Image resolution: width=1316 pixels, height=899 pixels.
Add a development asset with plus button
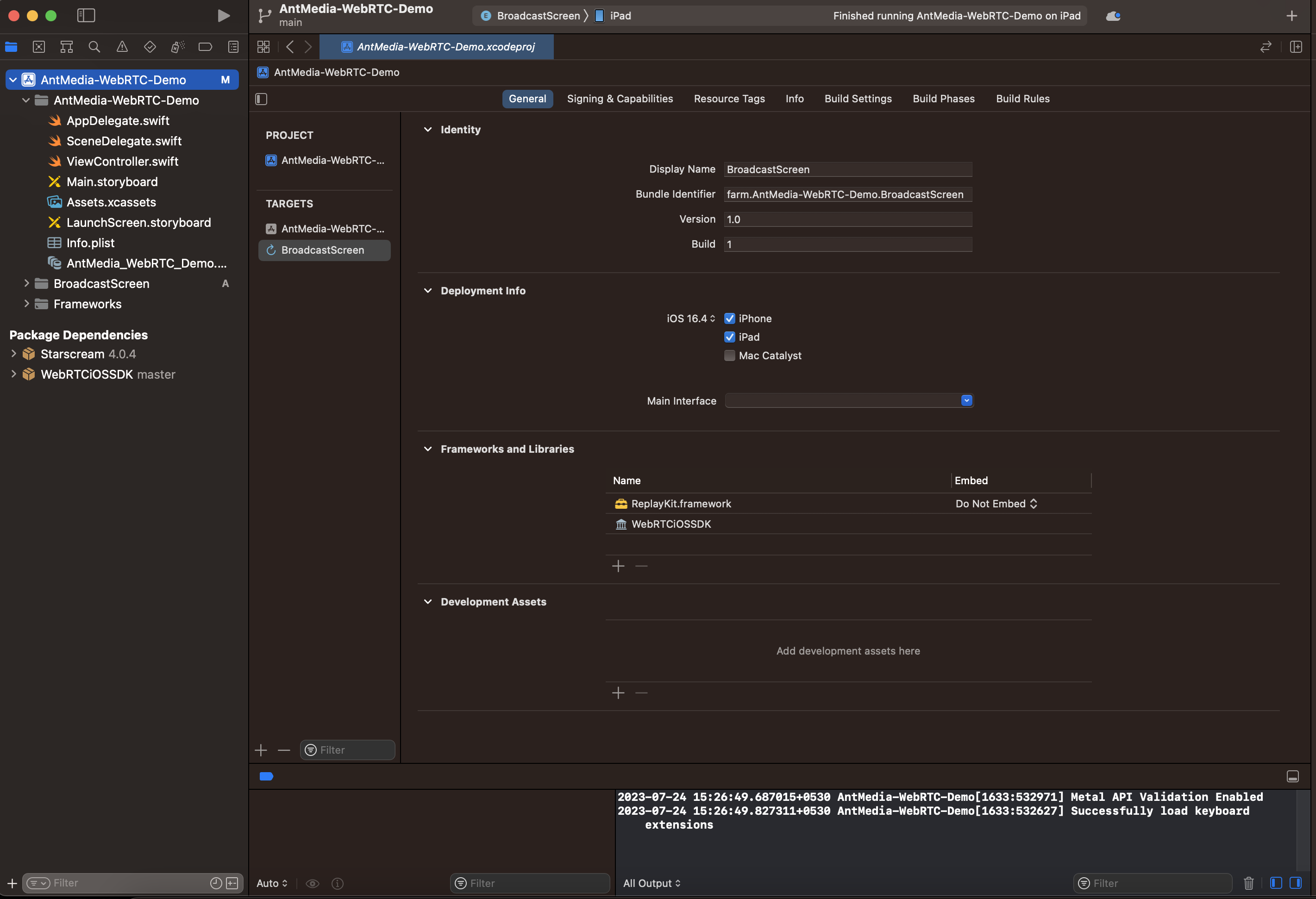(618, 693)
